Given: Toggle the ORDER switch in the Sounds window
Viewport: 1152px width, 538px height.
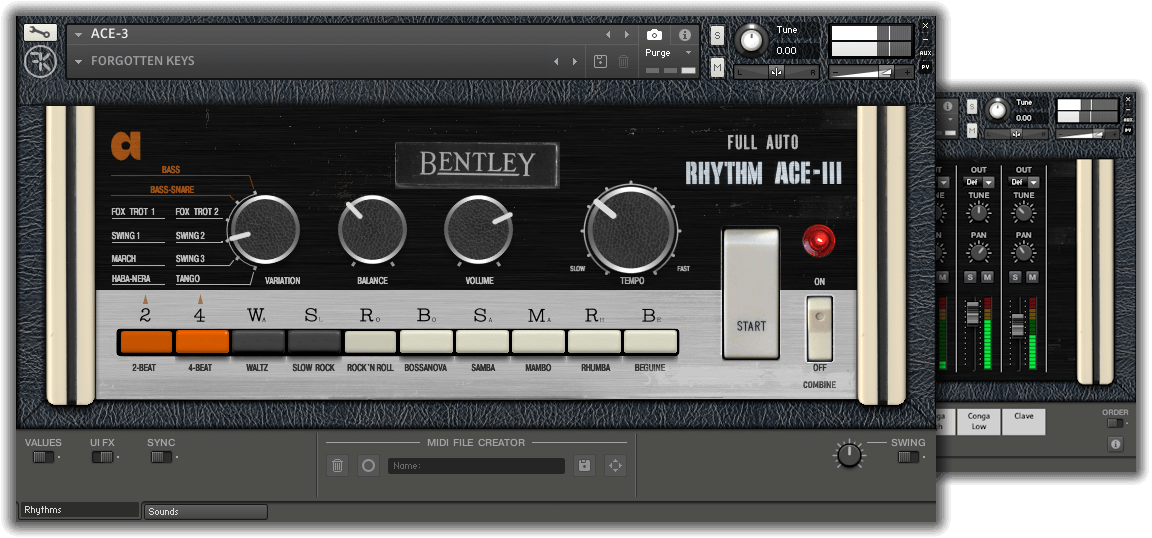Looking at the screenshot, I should click(x=1115, y=423).
